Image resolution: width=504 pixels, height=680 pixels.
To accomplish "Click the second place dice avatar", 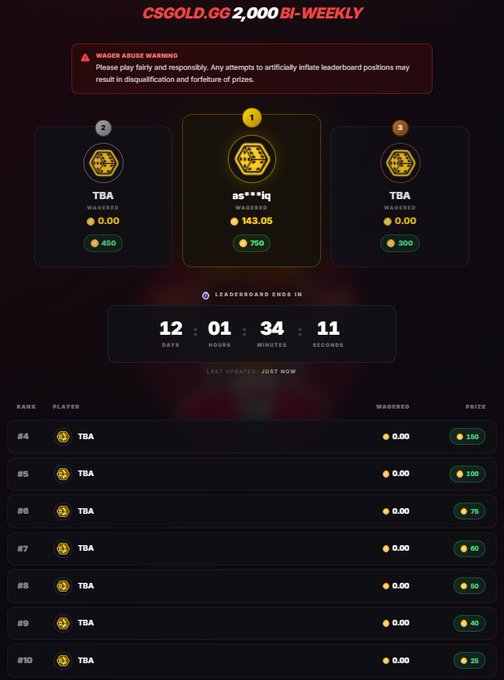I will point(103,163).
